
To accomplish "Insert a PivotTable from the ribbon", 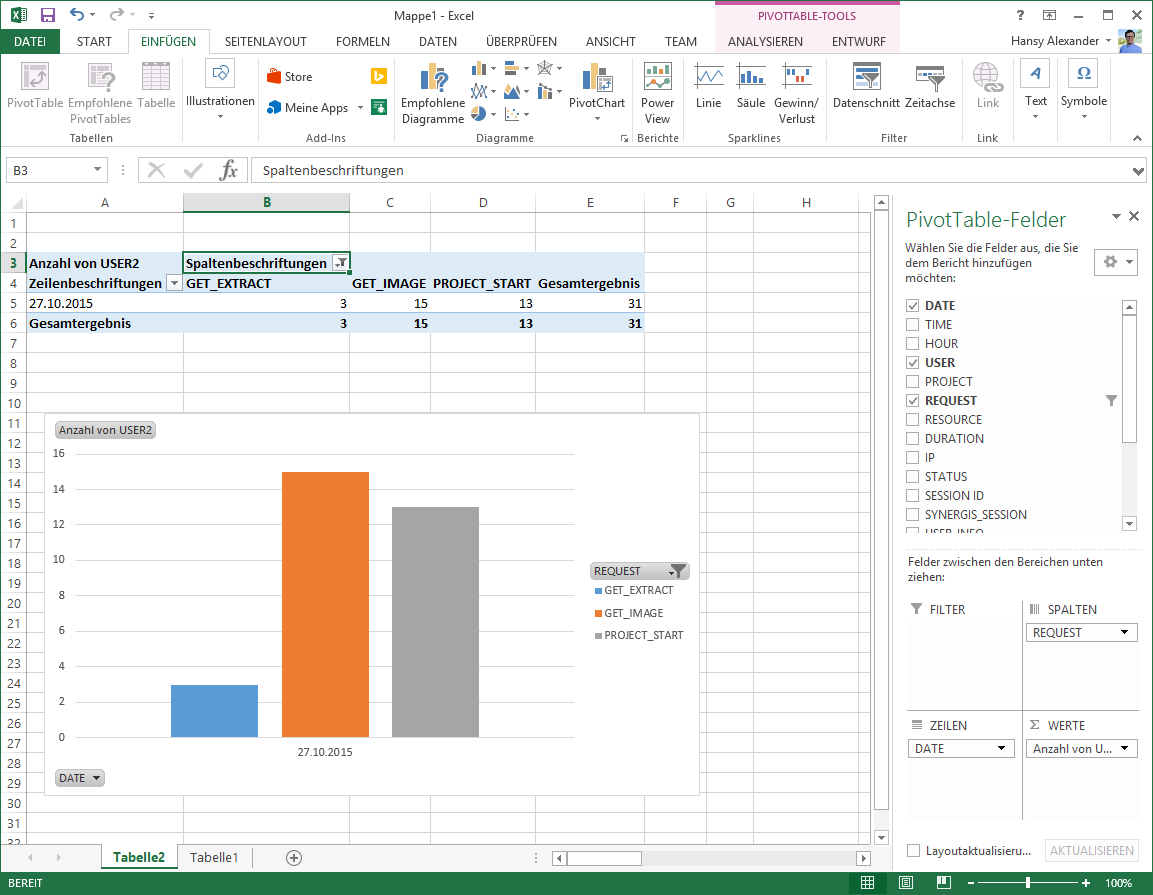I will point(36,90).
